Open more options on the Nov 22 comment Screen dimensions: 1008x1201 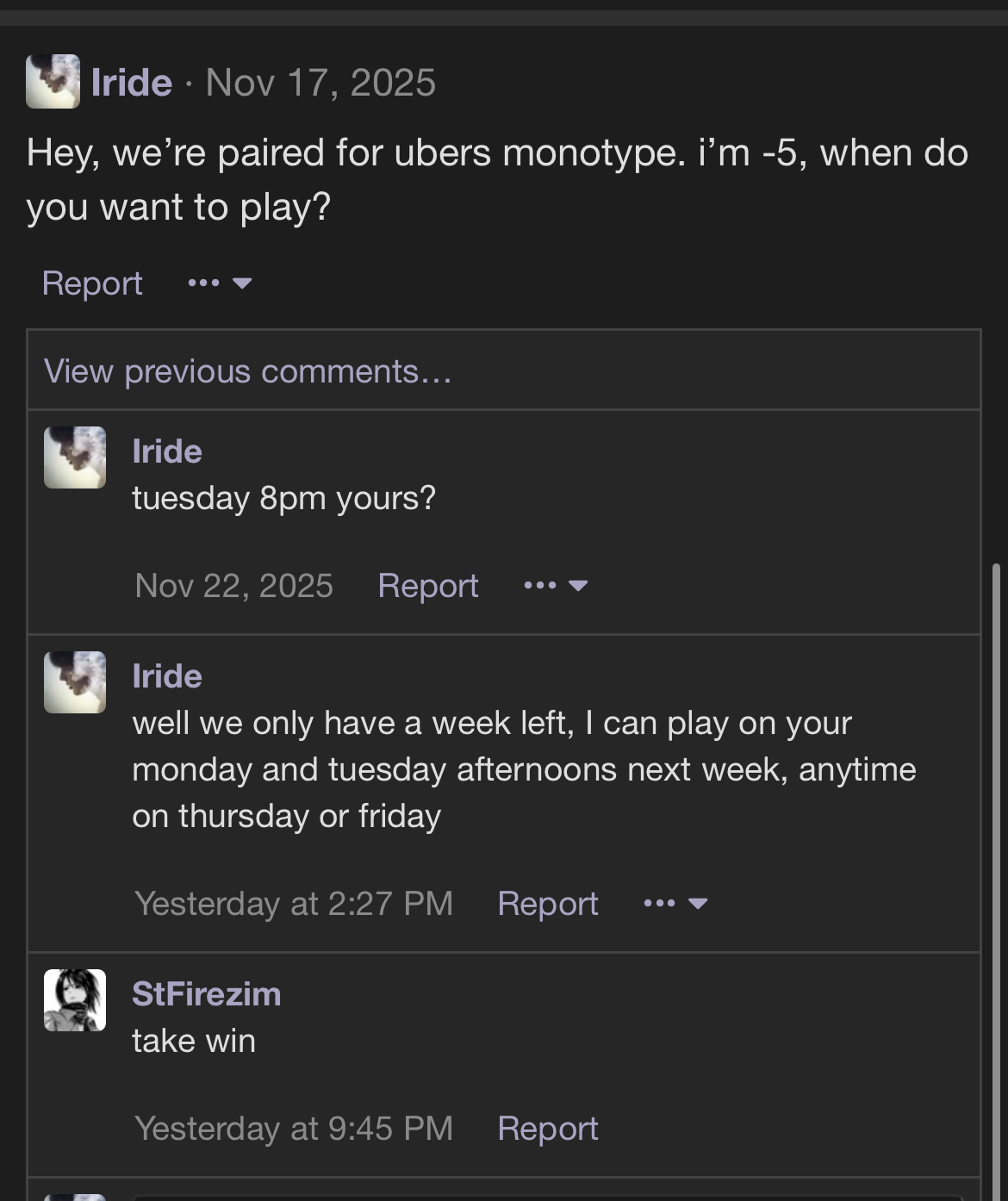[556, 586]
